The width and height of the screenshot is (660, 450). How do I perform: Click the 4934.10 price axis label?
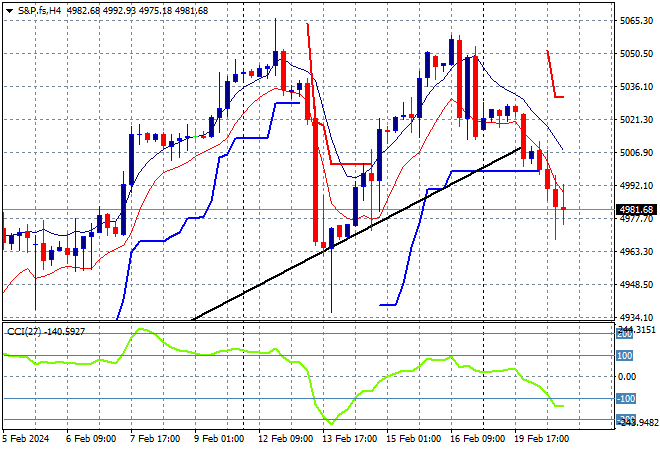click(636, 318)
